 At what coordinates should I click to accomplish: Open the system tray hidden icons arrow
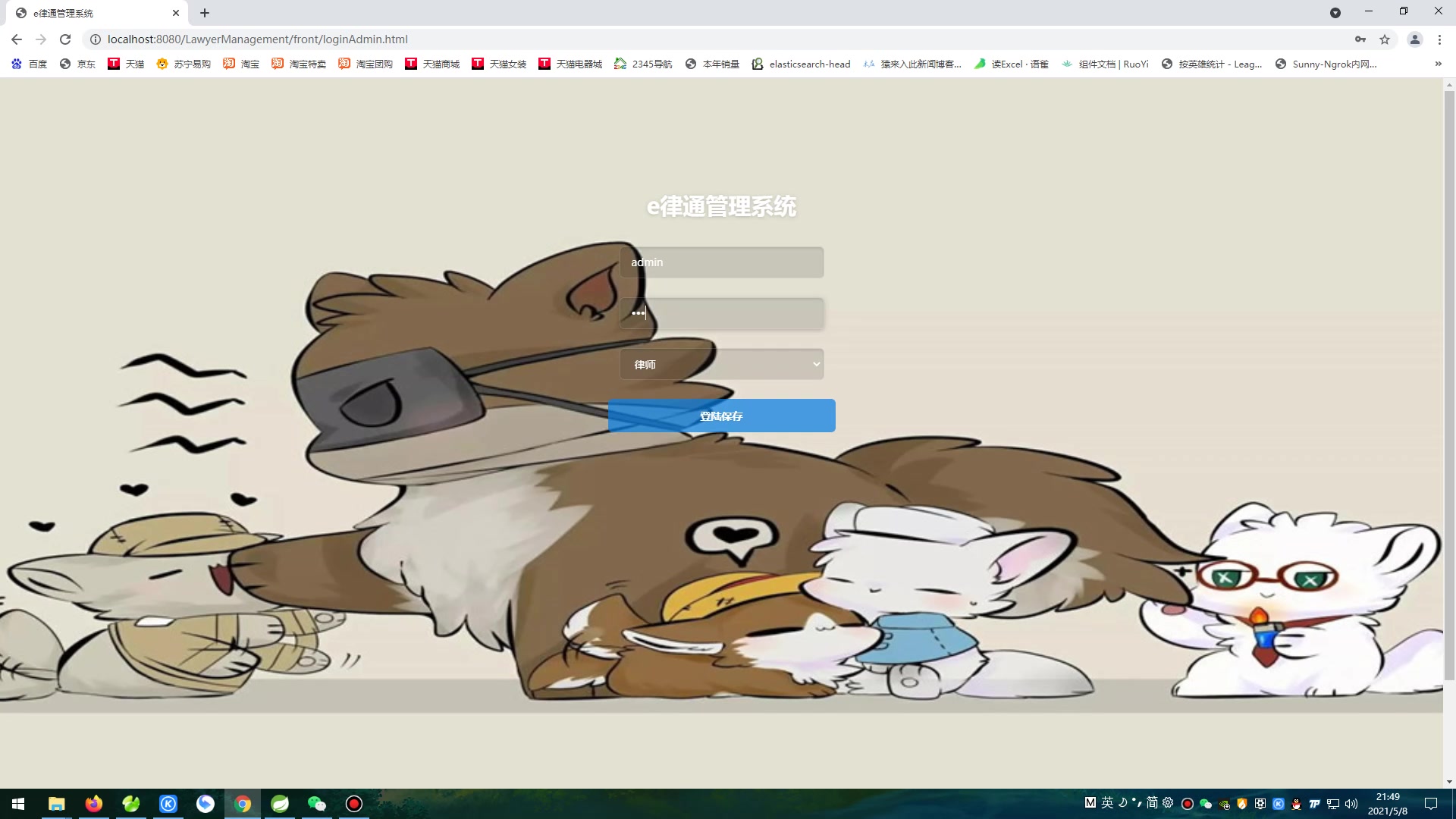tap(1090, 804)
